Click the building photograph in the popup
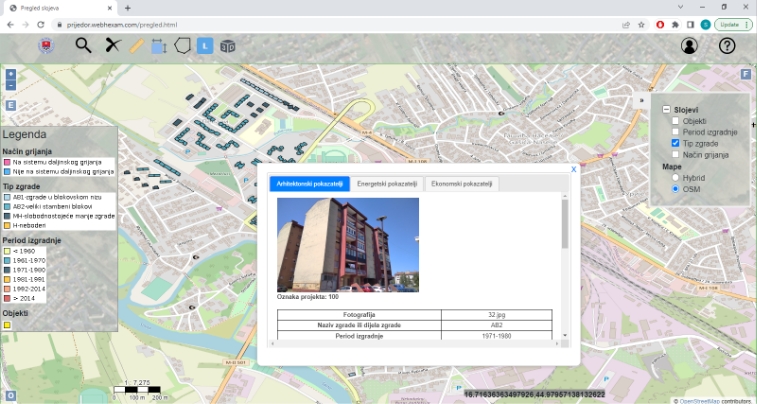Viewport: 757px width, 404px height. pyautogui.click(x=348, y=244)
